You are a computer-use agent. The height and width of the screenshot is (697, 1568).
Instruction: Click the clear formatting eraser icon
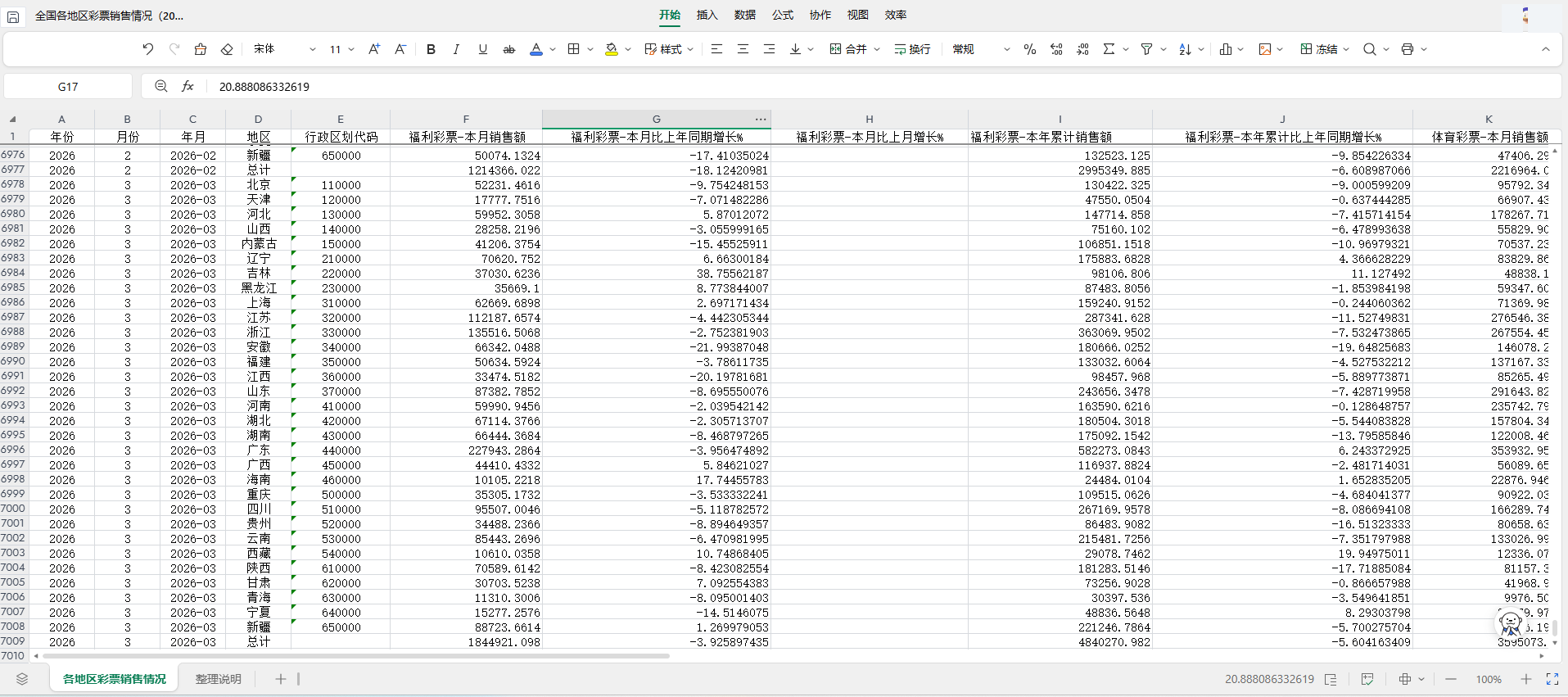227,49
